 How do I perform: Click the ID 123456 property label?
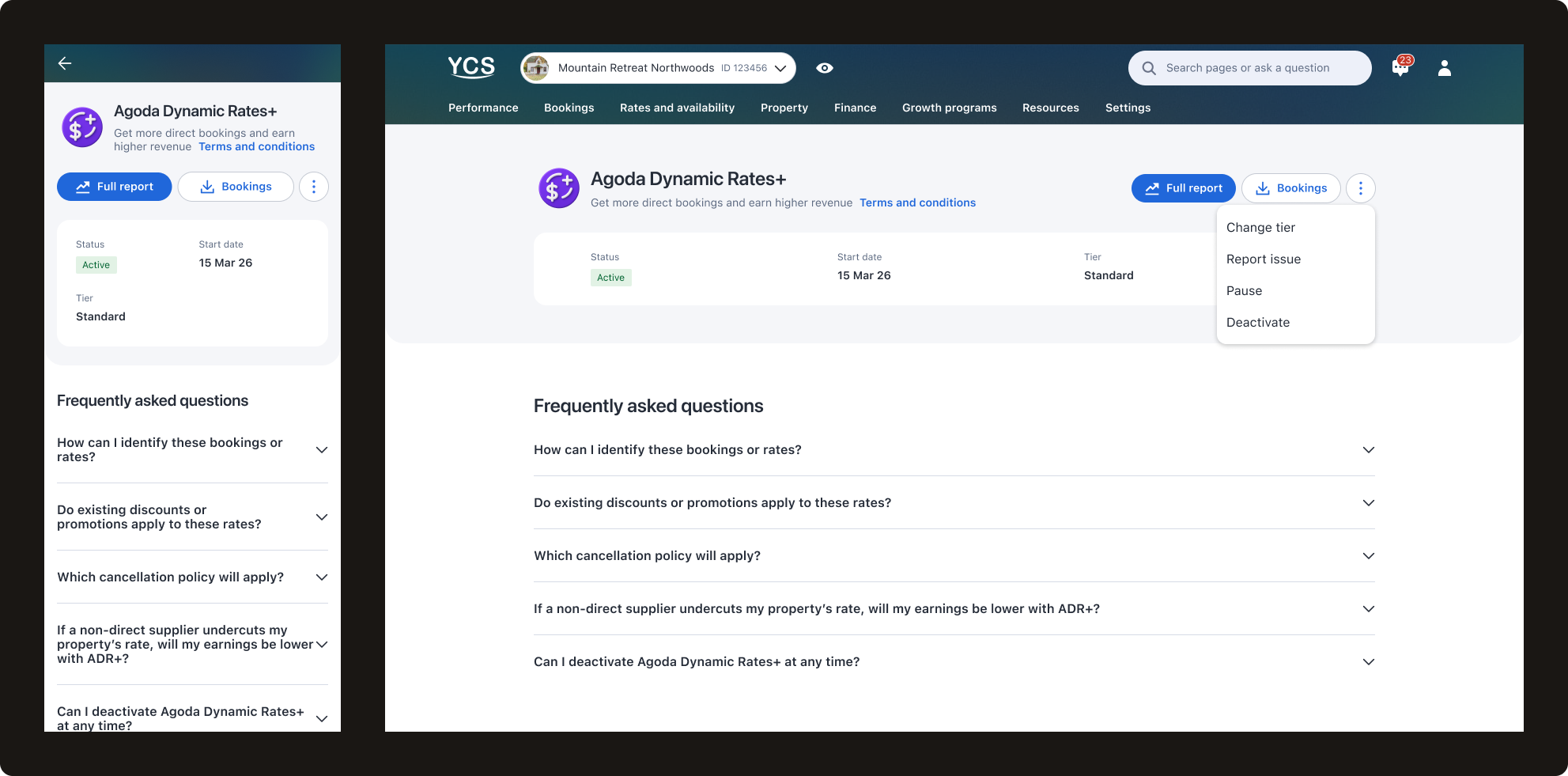(744, 68)
